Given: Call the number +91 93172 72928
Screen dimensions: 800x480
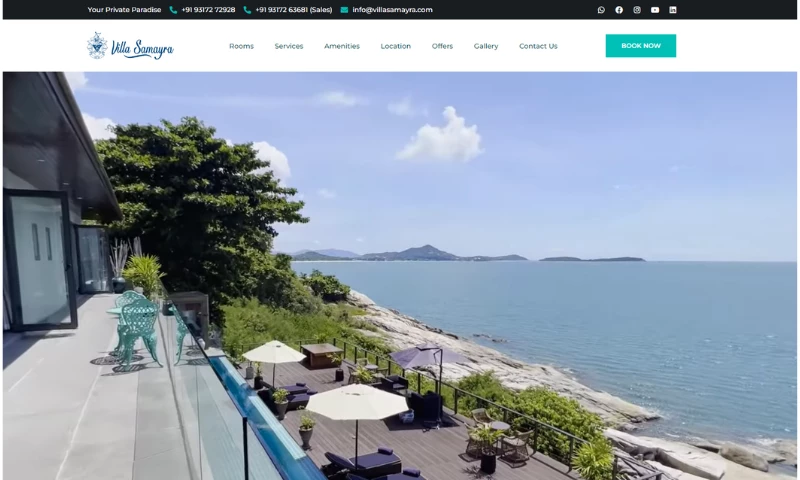Looking at the screenshot, I should pyautogui.click(x=208, y=10).
